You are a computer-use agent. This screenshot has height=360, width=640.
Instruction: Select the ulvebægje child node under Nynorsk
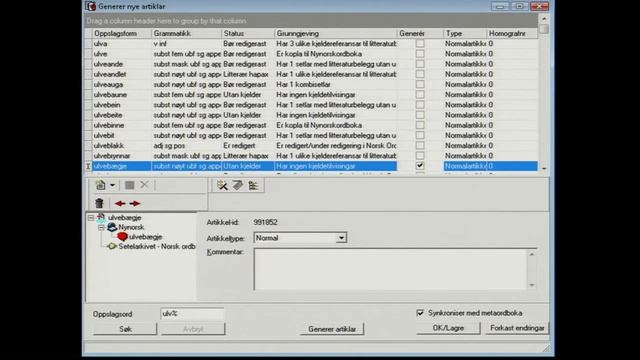pos(145,237)
